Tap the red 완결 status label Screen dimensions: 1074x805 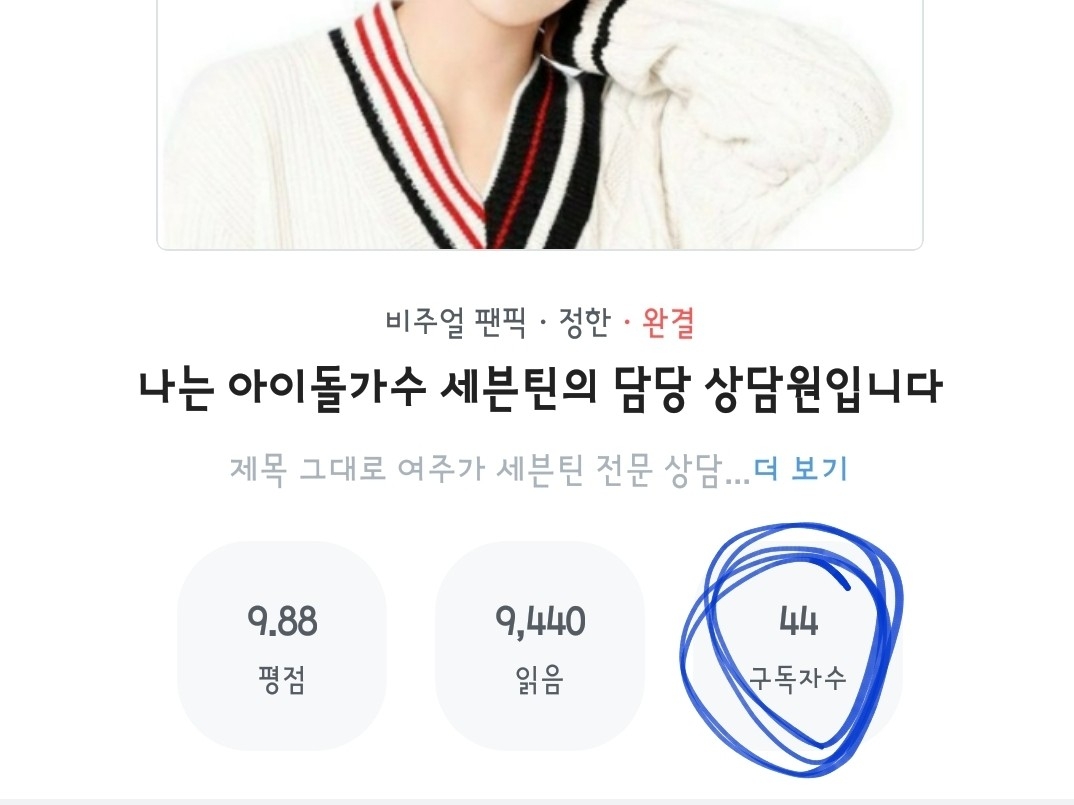click(669, 322)
